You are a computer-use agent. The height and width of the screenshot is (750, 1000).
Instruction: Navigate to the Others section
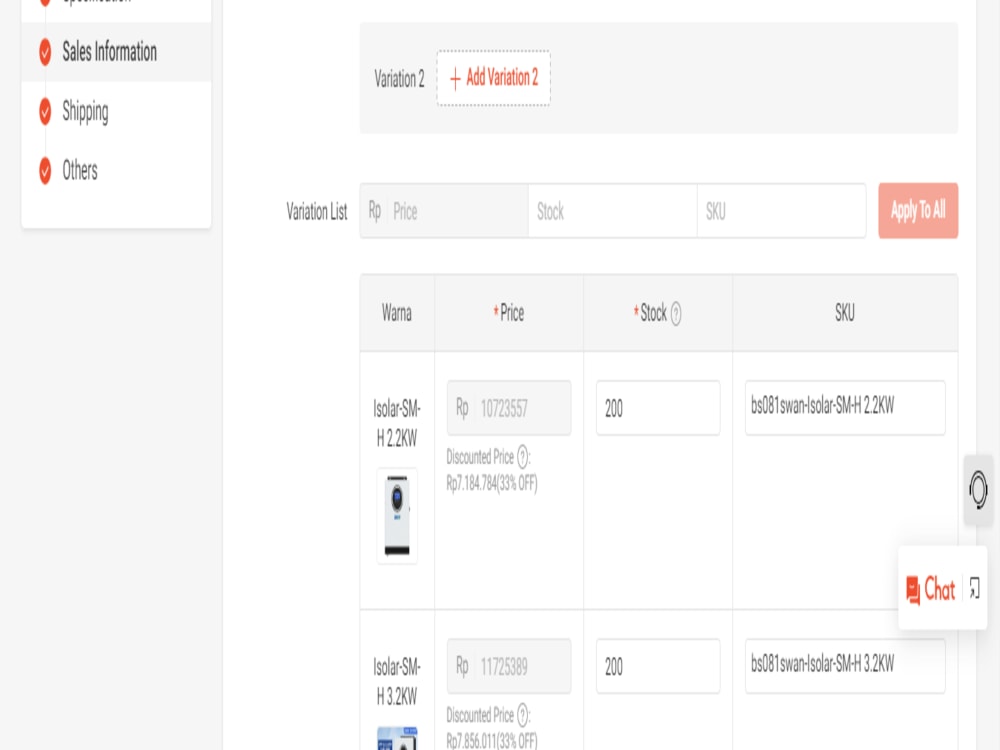coord(80,171)
